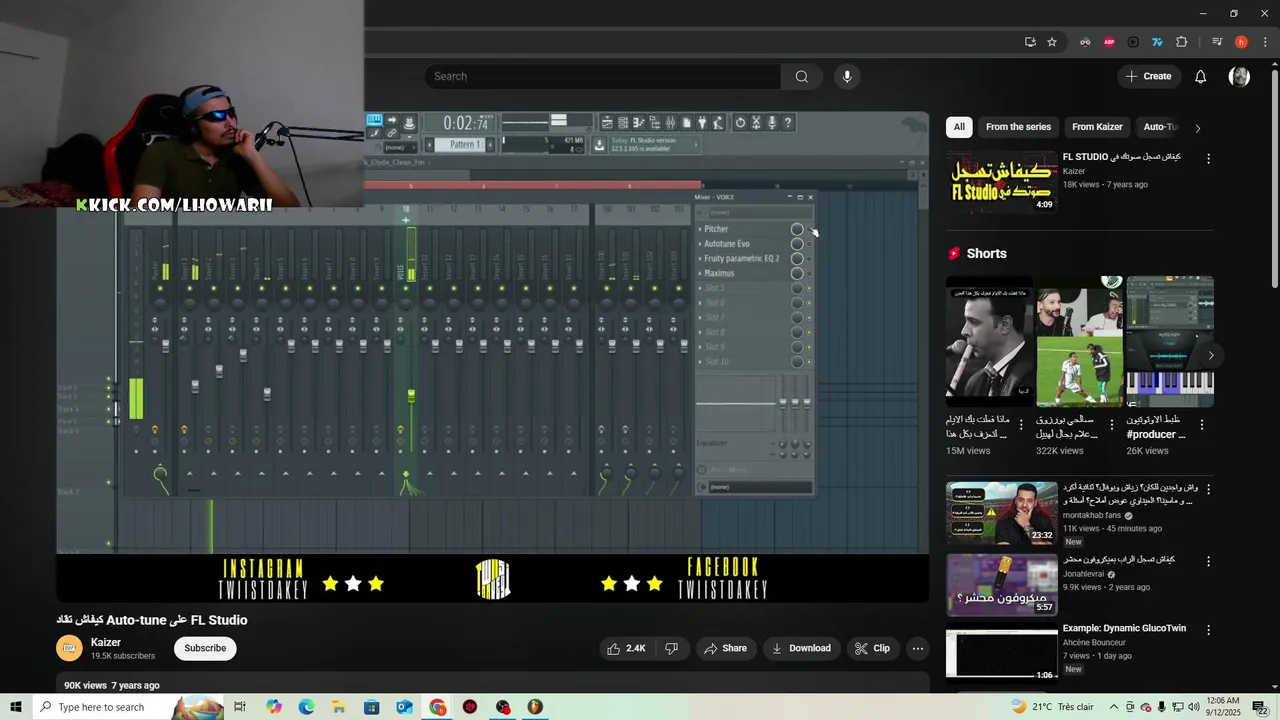Select the partially shown Auto-Tu chip
This screenshot has width=1280, height=720.
1160,127
